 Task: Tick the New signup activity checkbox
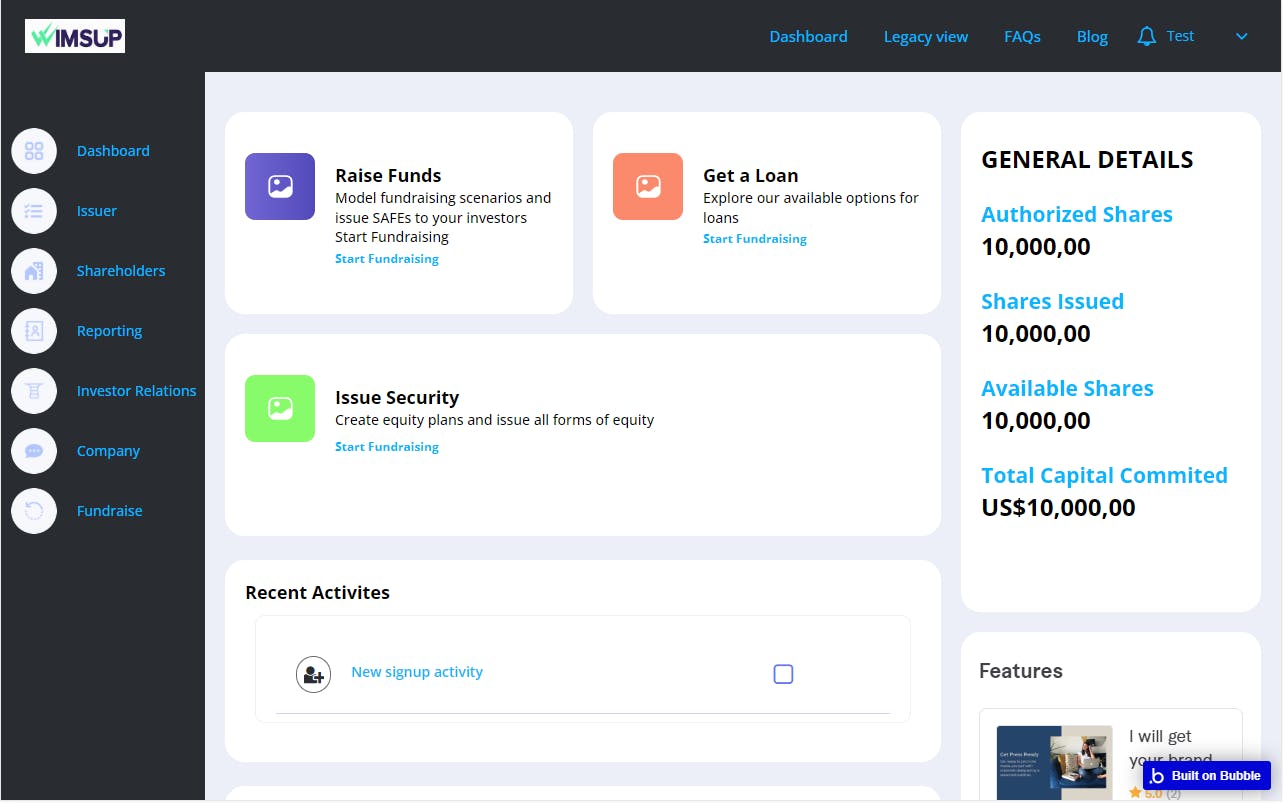783,674
